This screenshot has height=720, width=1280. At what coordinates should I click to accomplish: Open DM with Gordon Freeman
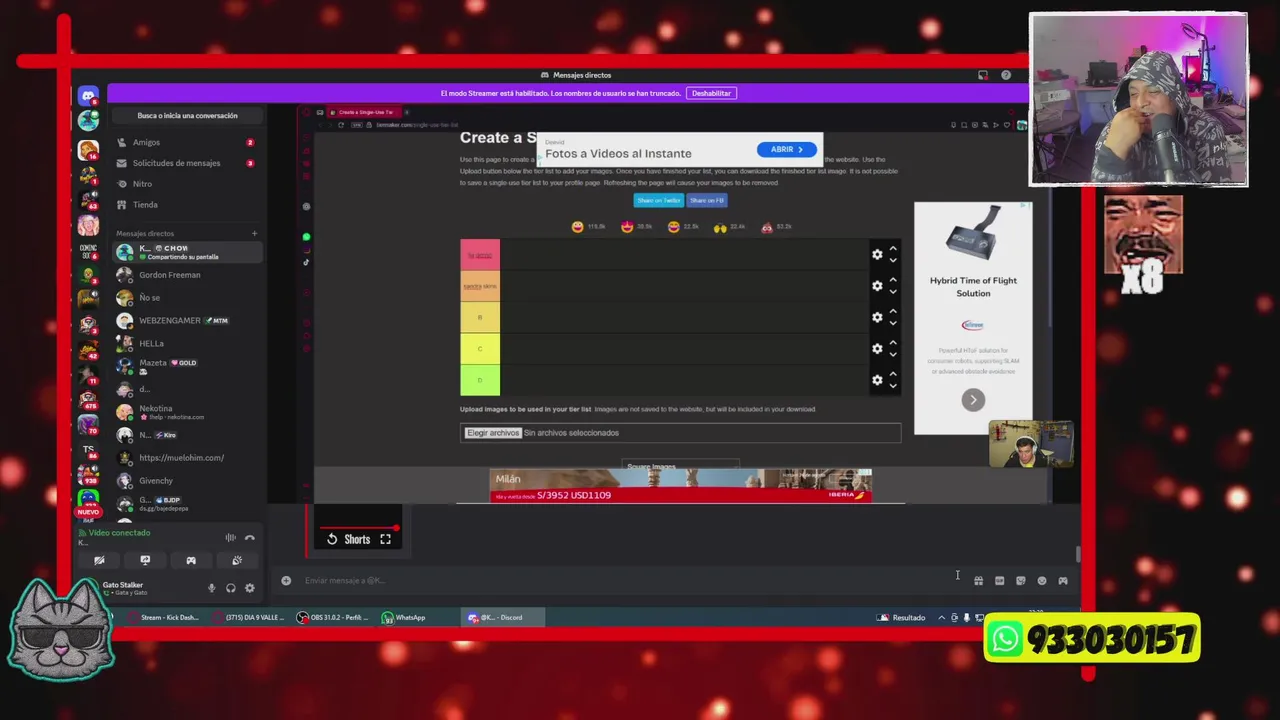186,275
